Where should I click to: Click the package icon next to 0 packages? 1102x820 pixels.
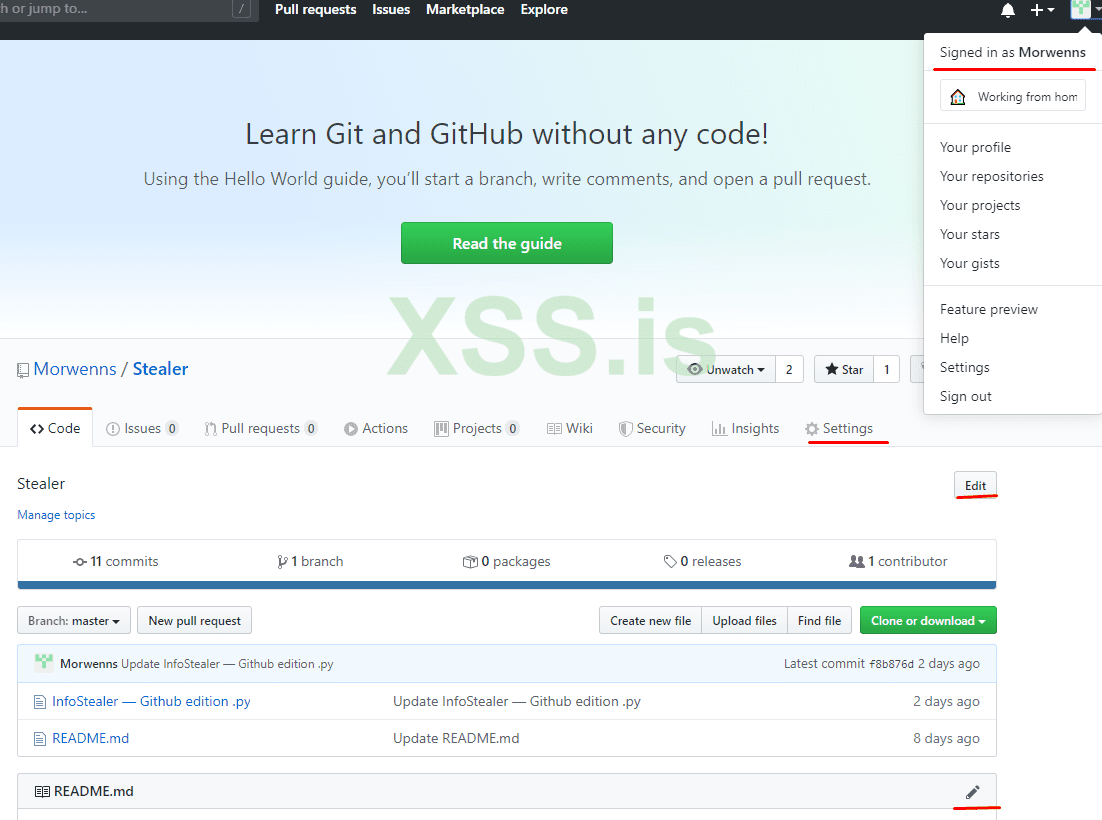(x=469, y=561)
